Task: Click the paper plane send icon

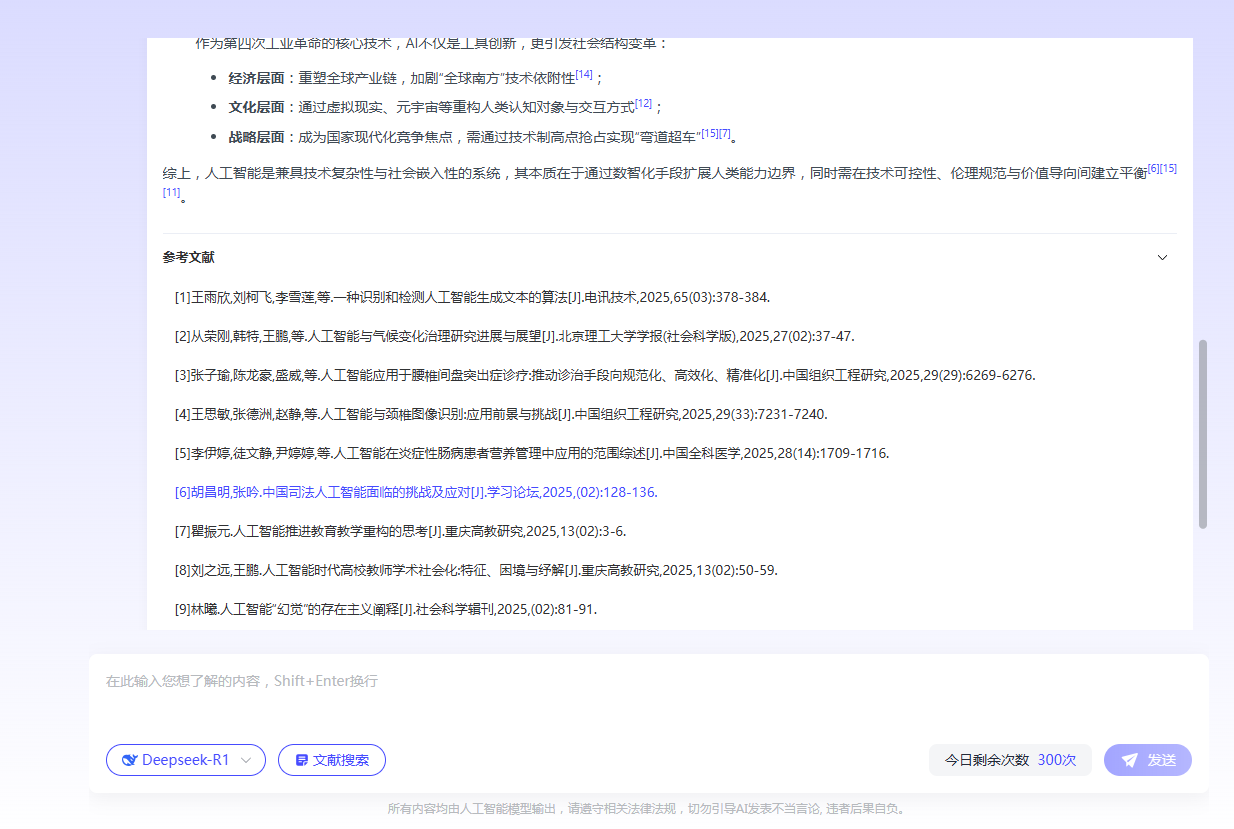Action: [1131, 760]
